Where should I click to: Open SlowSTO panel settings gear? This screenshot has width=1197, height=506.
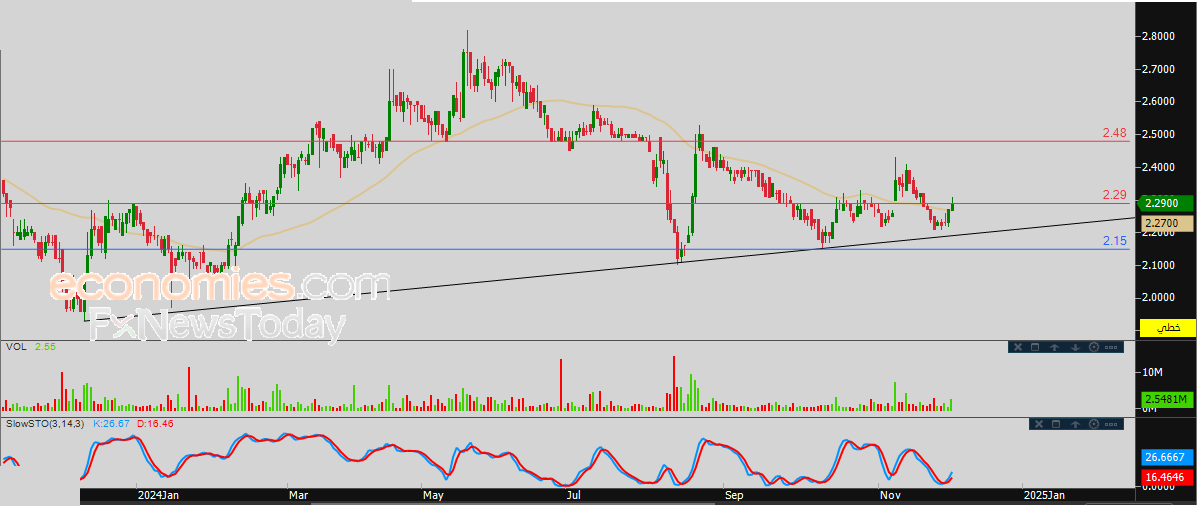[x=1094, y=424]
